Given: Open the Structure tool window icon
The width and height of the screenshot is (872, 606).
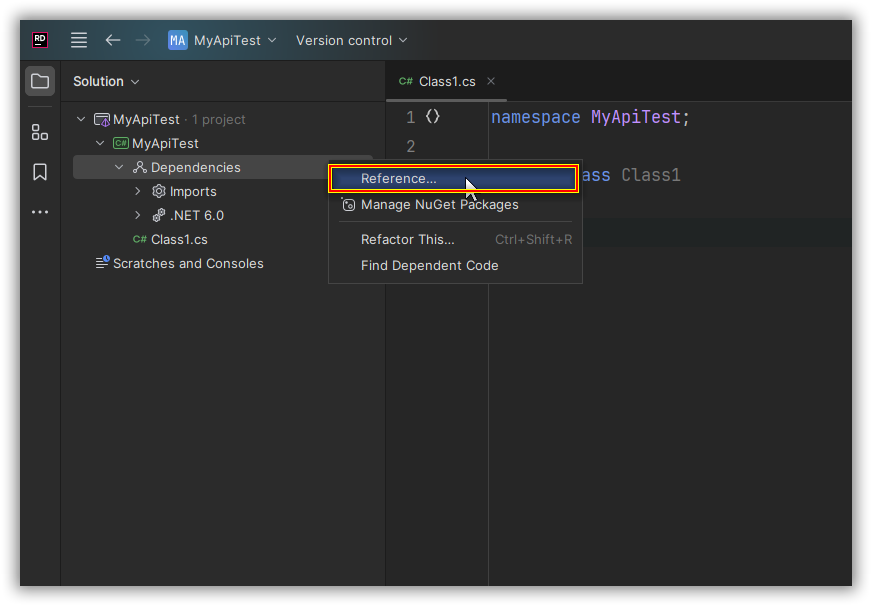Looking at the screenshot, I should tap(40, 132).
